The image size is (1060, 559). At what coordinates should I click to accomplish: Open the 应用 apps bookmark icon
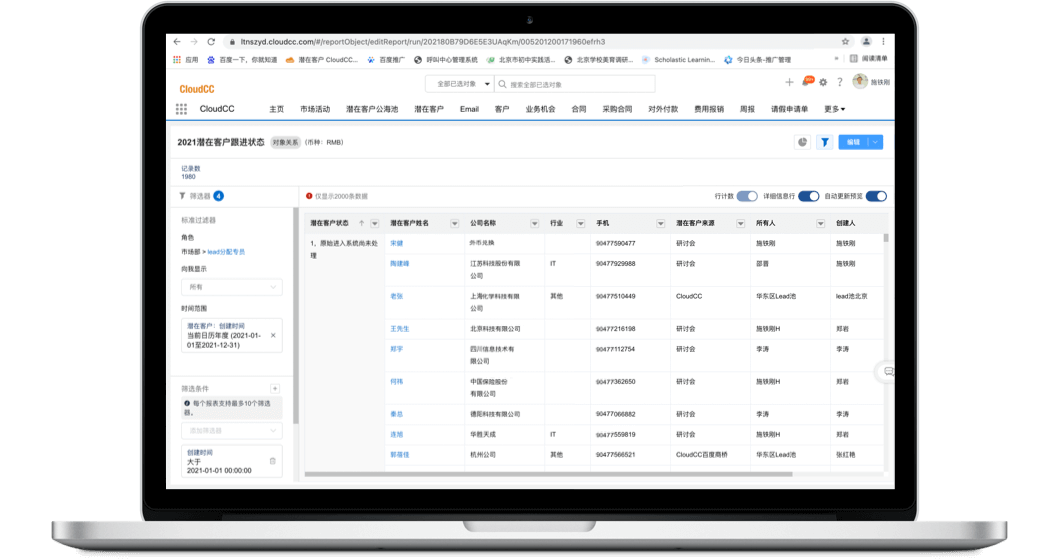(177, 59)
